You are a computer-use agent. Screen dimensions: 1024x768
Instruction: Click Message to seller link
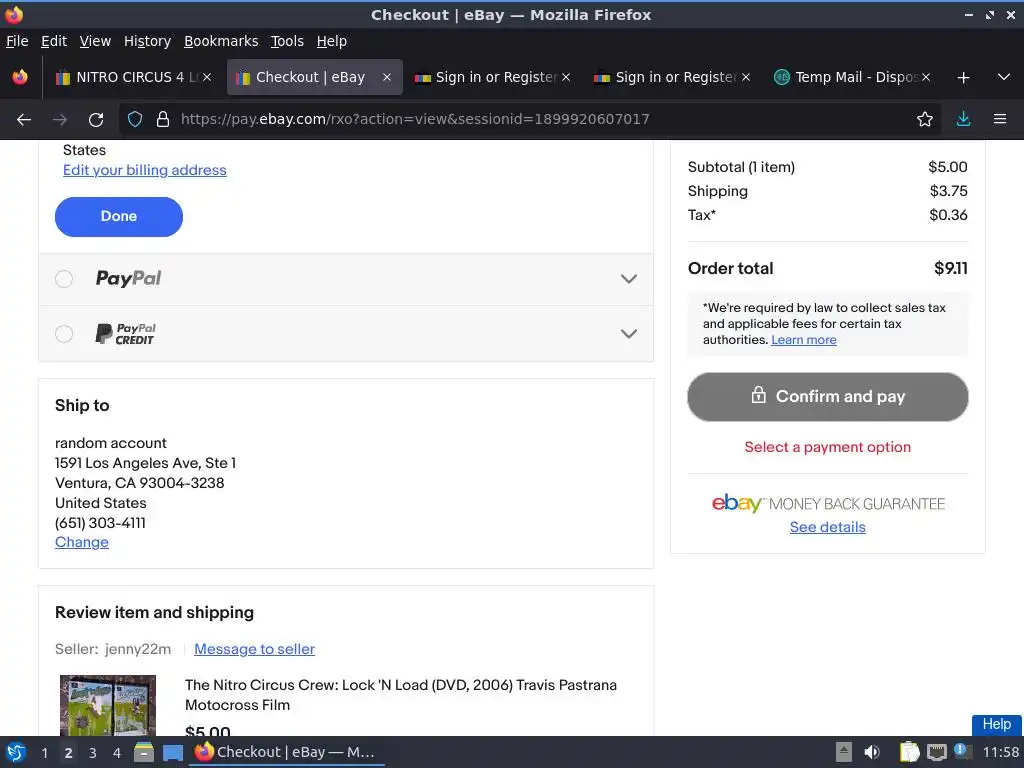pyautogui.click(x=254, y=649)
